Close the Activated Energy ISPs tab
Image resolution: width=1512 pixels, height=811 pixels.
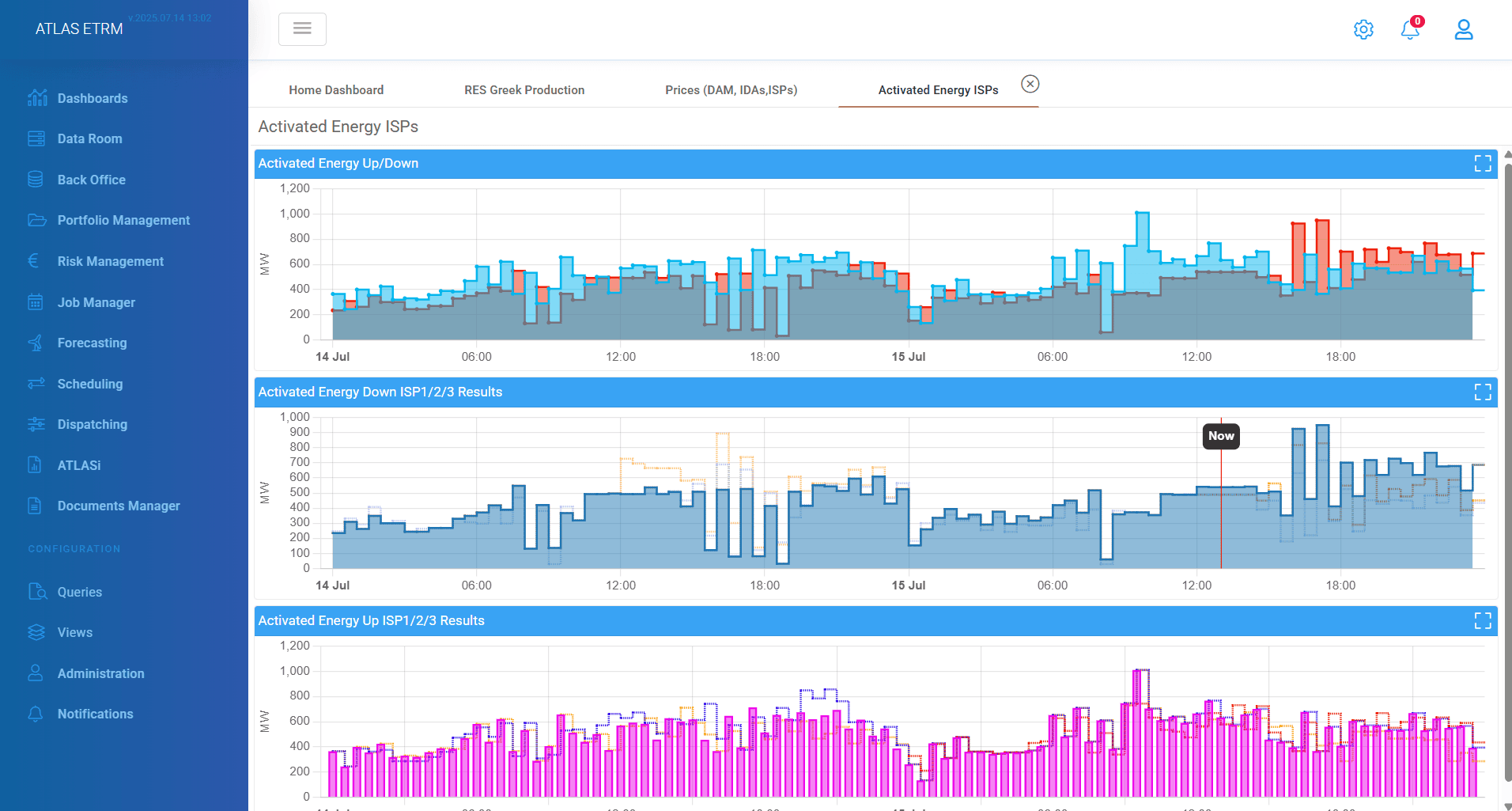1030,84
